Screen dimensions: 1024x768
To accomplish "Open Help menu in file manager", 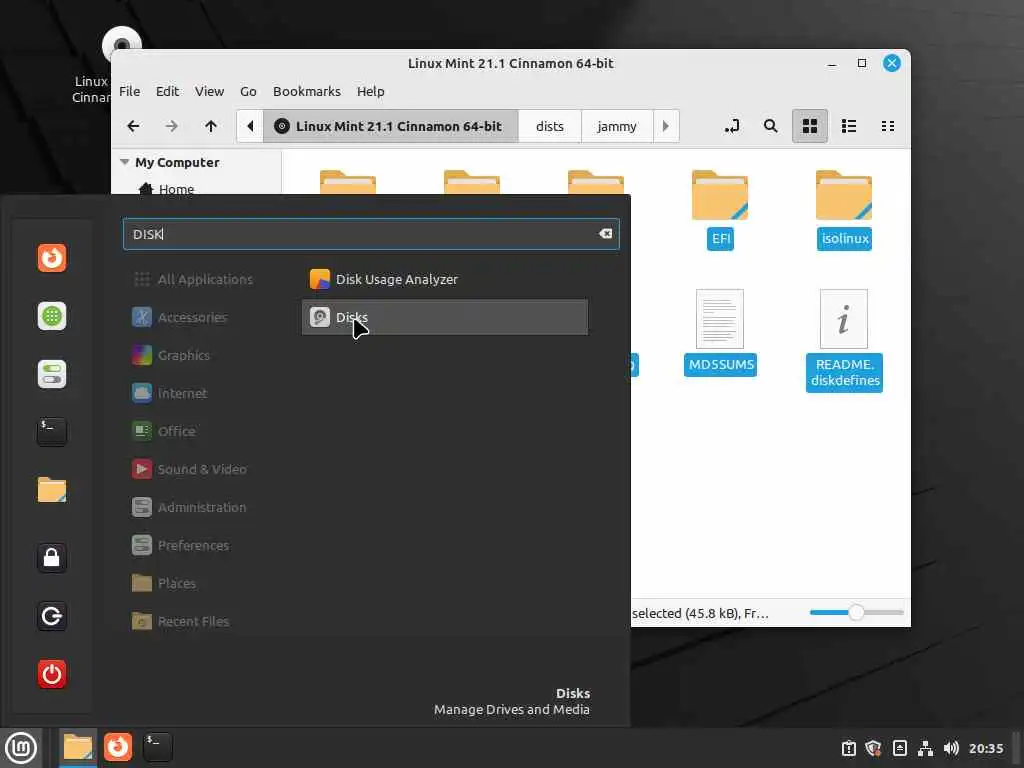I will (x=370, y=91).
